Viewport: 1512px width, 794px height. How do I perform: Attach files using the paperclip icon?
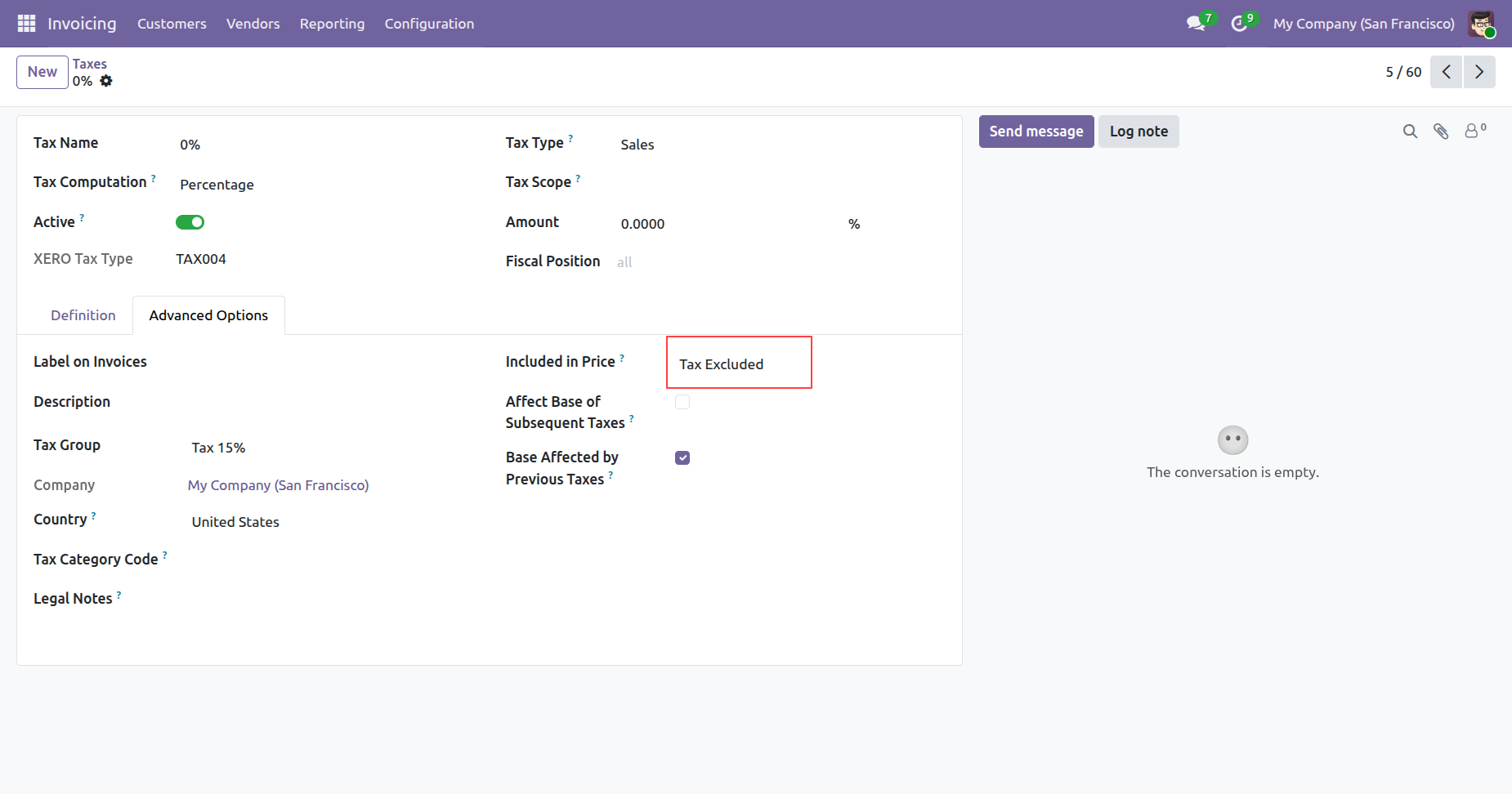[1441, 132]
